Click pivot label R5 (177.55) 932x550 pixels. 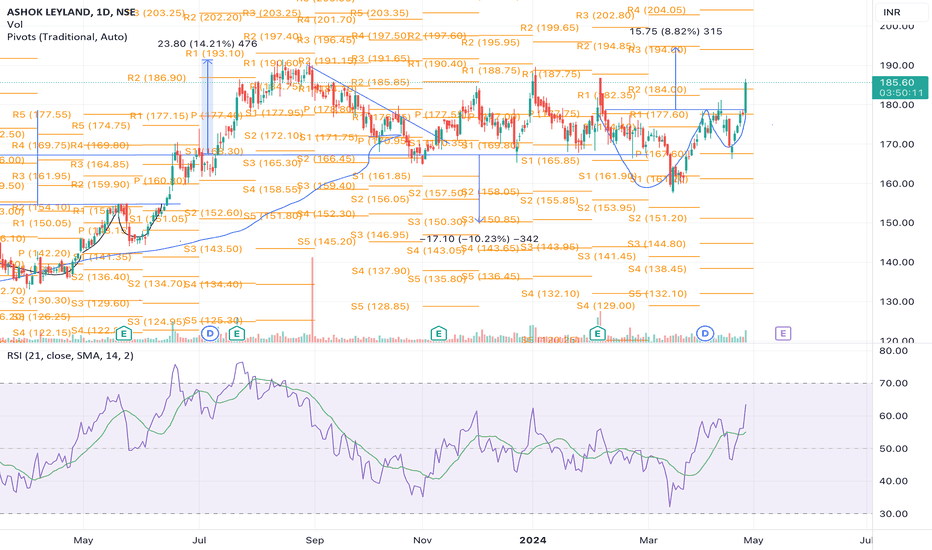[x=42, y=115]
